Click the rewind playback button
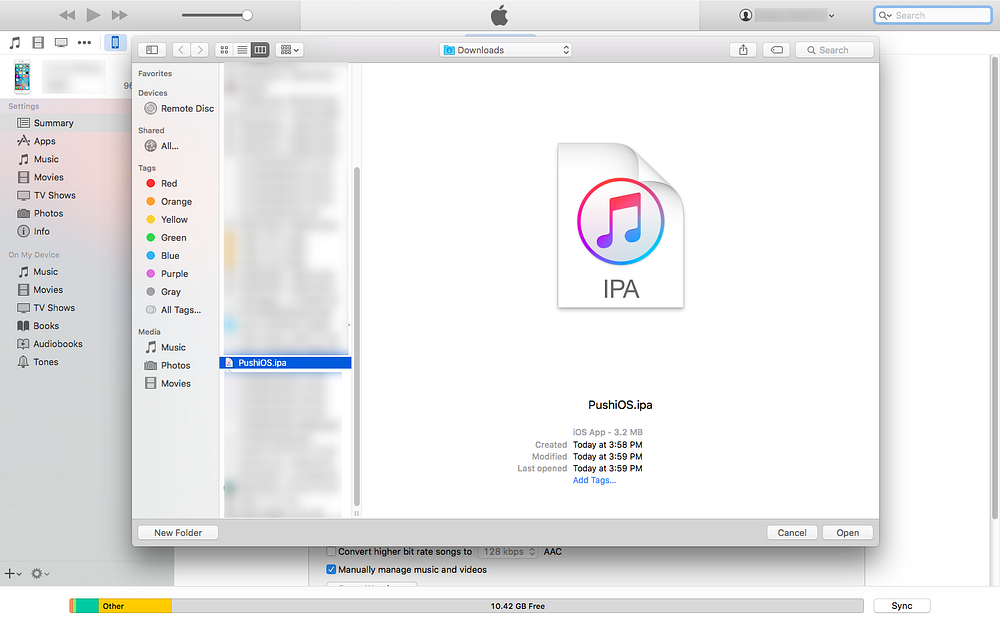This screenshot has height=624, width=1000. [x=67, y=15]
